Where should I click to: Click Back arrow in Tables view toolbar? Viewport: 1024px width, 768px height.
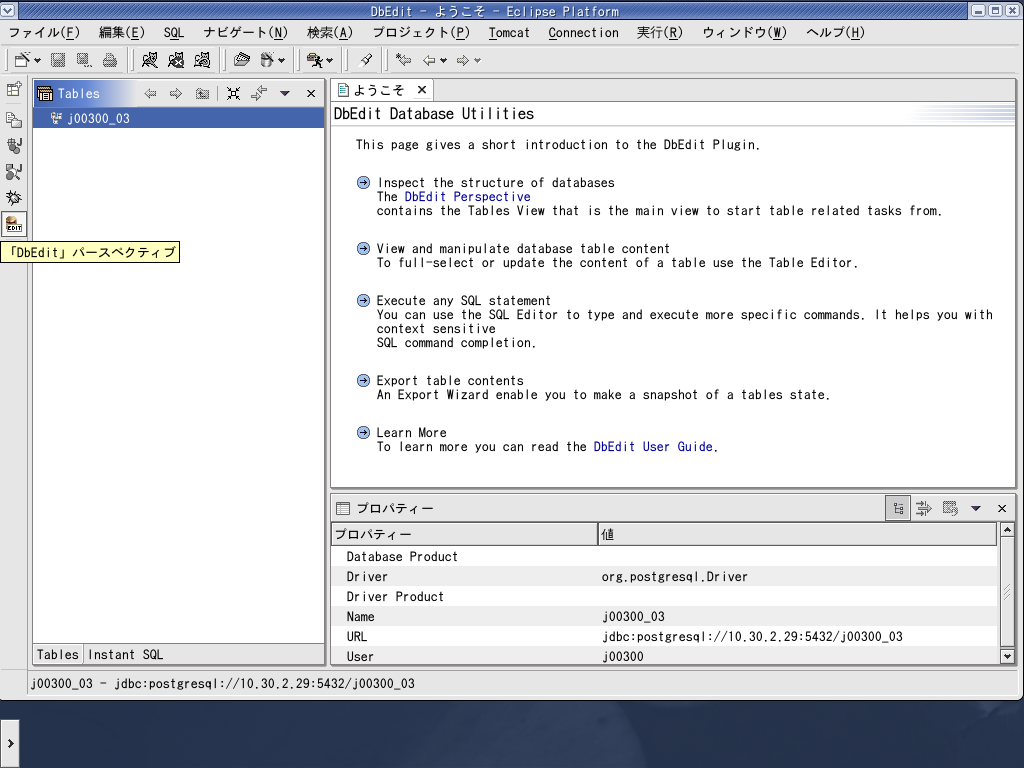[150, 93]
